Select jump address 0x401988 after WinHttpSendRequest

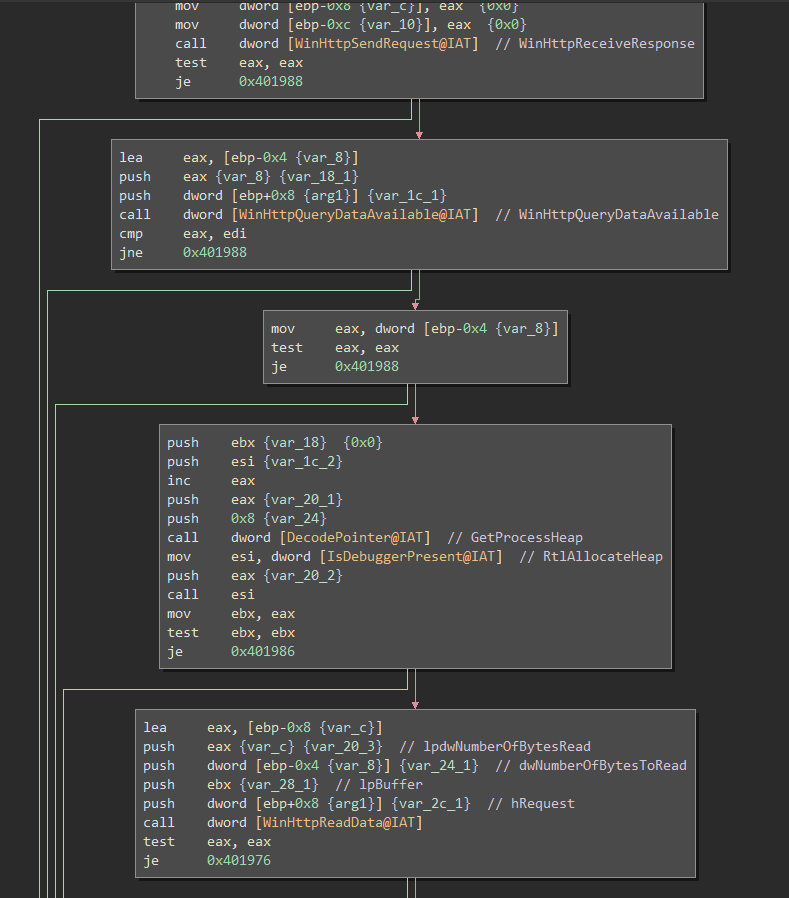click(x=271, y=81)
